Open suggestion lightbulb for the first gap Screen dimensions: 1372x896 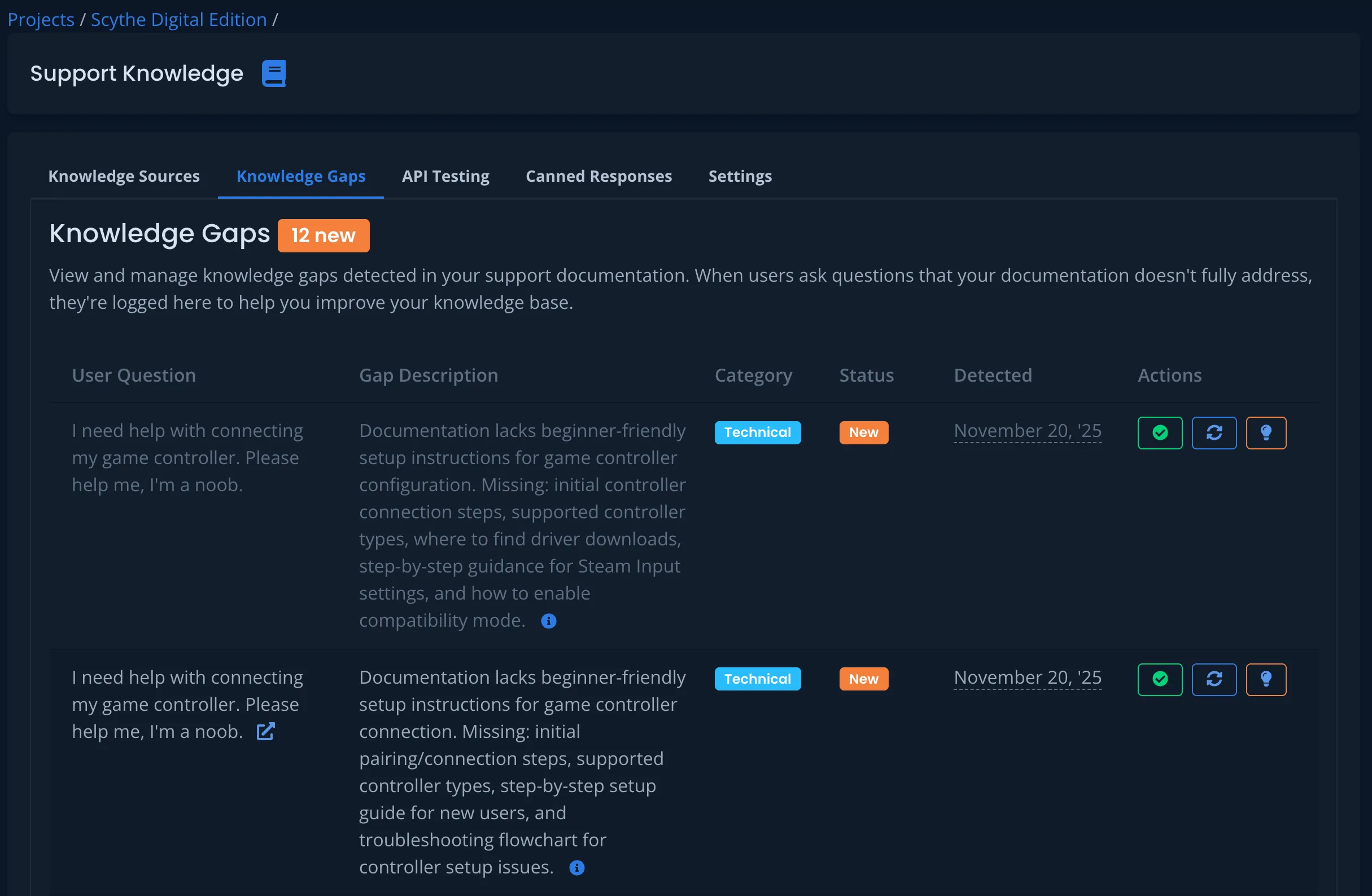[x=1266, y=432]
